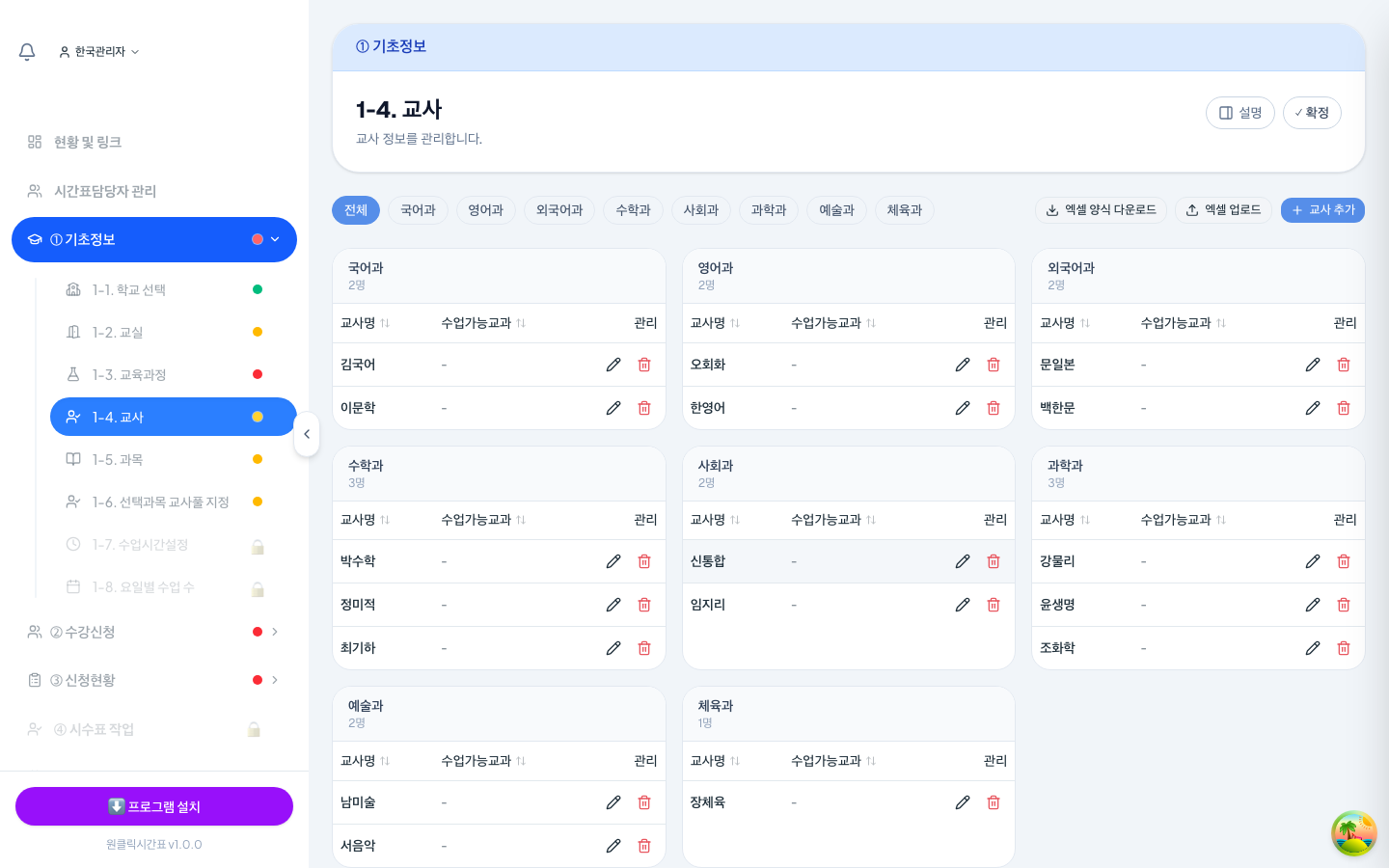Click the 교사 추가 button
The height and width of the screenshot is (868, 1389).
1322,210
